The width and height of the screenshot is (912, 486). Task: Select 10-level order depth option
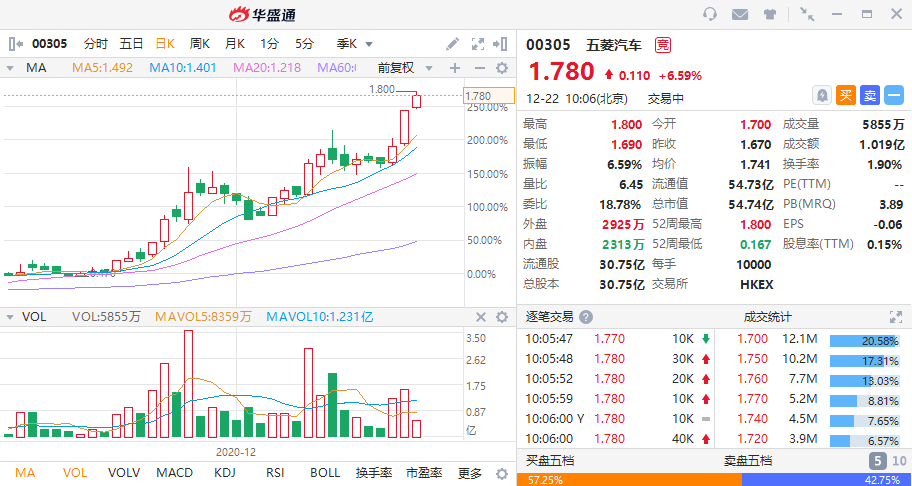899,462
